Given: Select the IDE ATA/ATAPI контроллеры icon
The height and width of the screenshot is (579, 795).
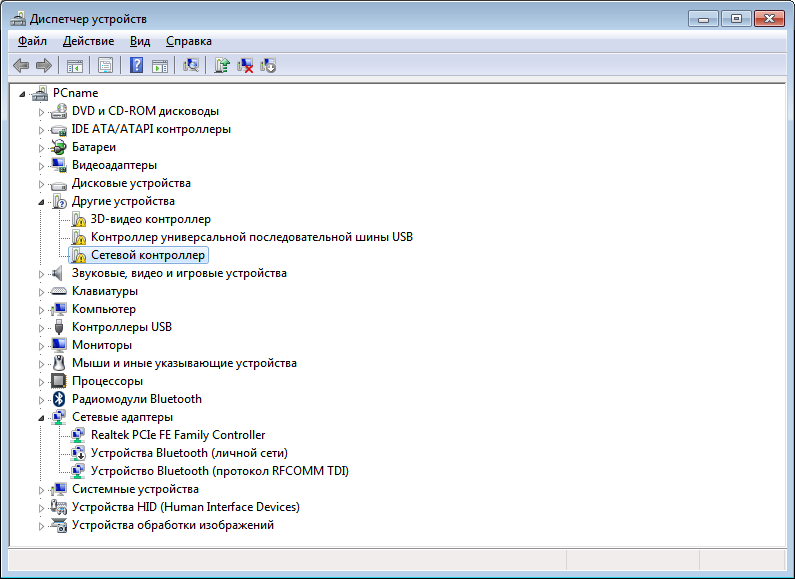Looking at the screenshot, I should (59, 129).
